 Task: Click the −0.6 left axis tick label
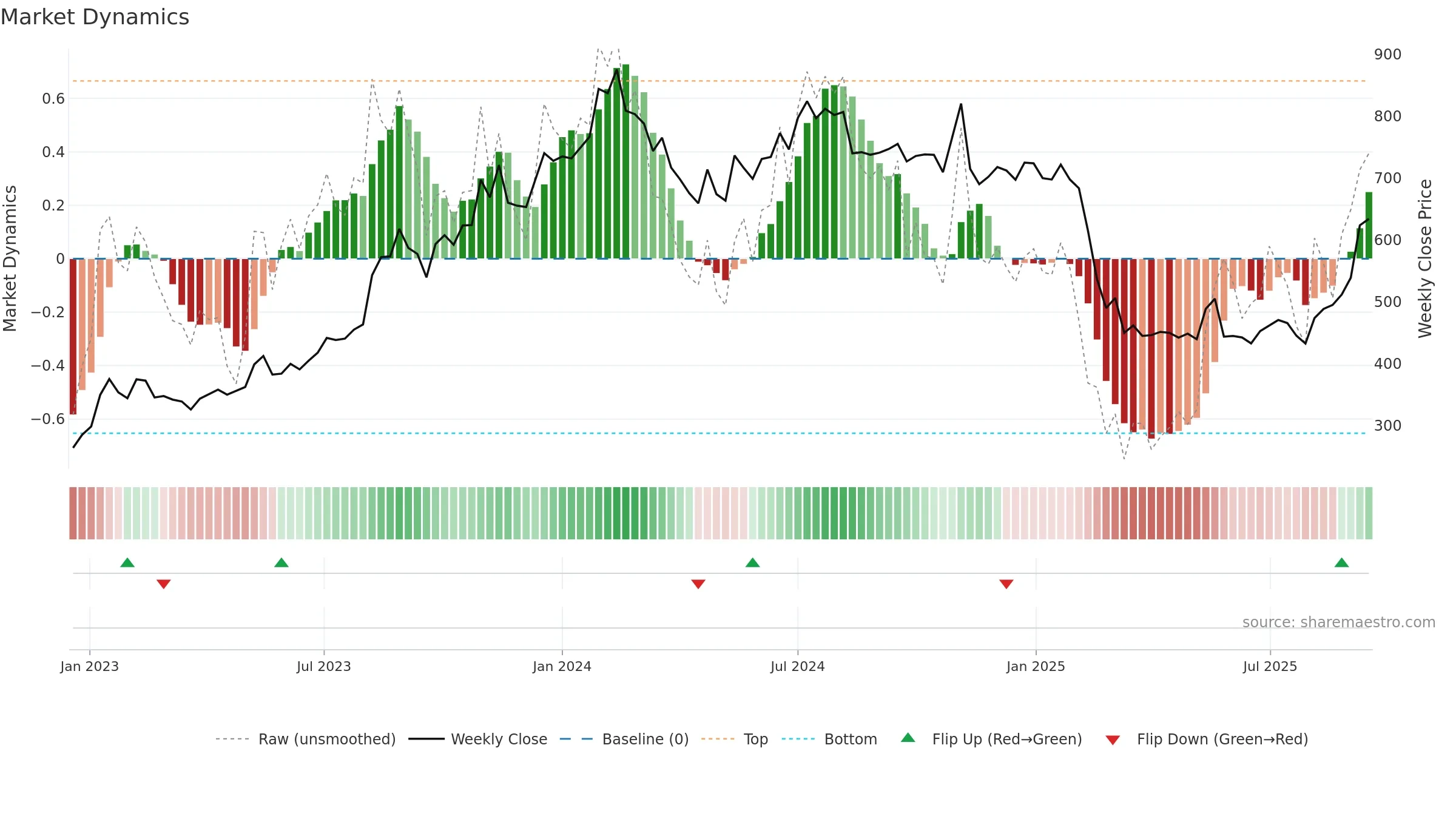pyautogui.click(x=48, y=419)
